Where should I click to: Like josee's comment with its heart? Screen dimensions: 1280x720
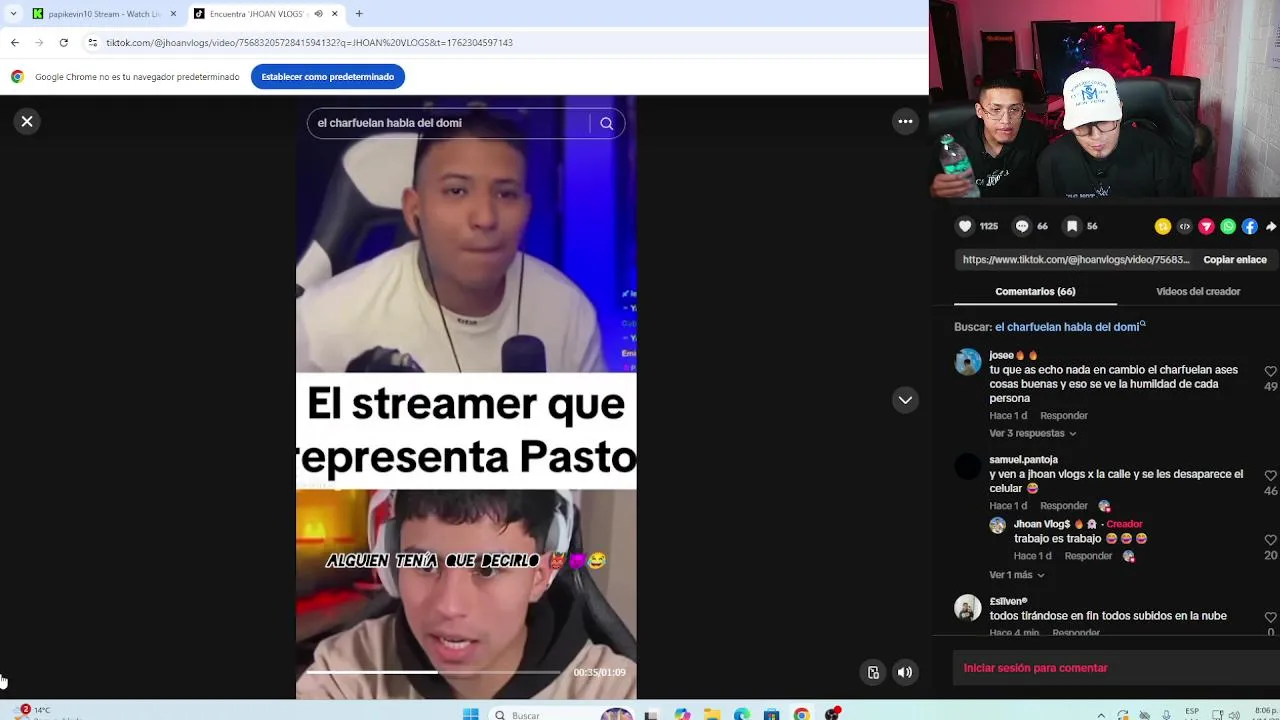[1270, 371]
